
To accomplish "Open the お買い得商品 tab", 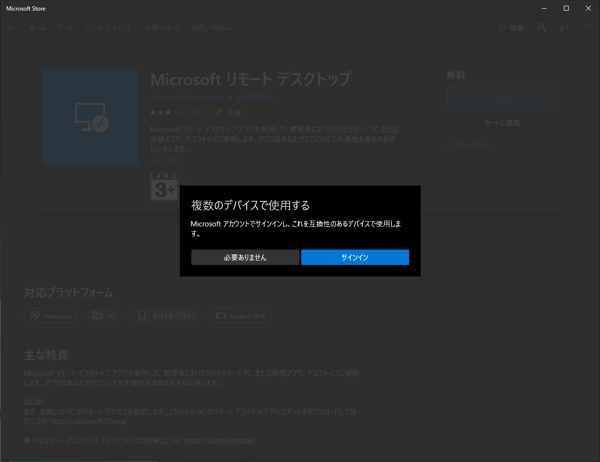I will coord(212,28).
